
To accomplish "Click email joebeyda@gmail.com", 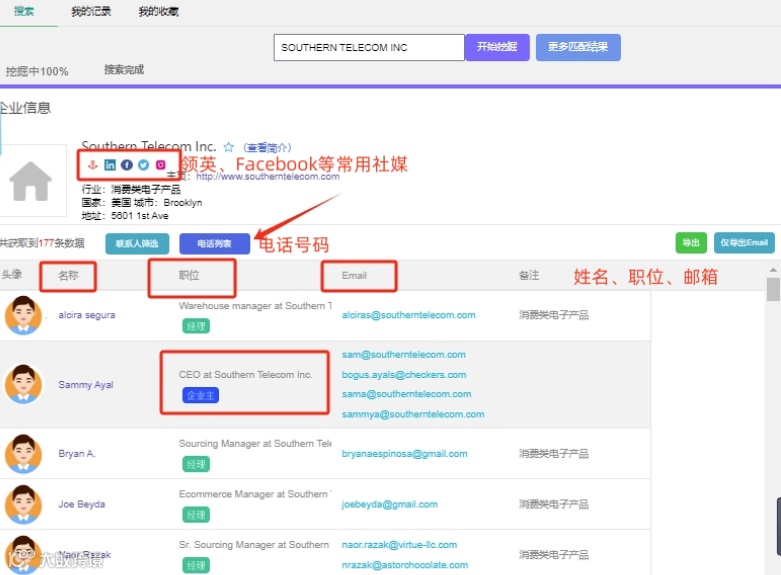I will tap(390, 504).
